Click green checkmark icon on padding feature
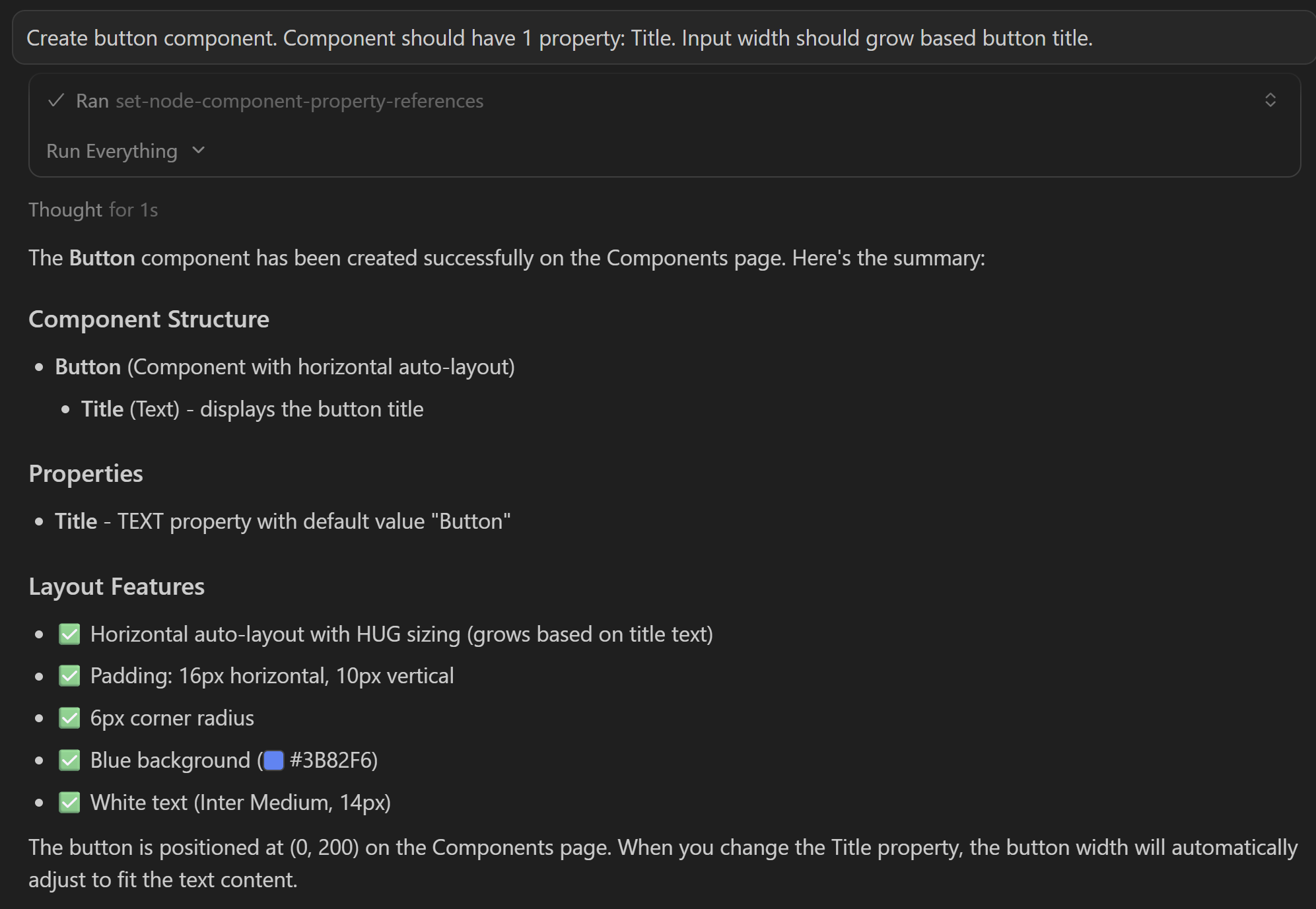Screen dimensions: 1316x909 tap(69, 675)
